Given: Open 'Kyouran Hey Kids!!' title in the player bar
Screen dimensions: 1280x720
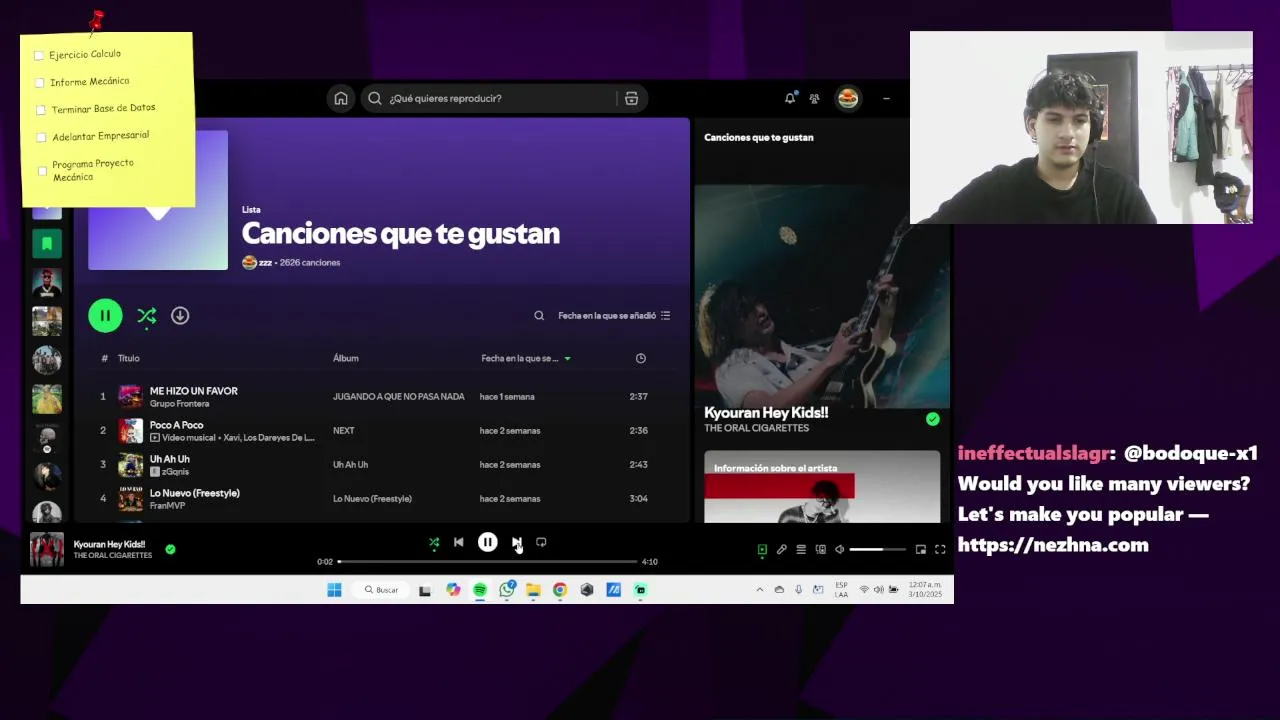Looking at the screenshot, I should [x=109, y=544].
